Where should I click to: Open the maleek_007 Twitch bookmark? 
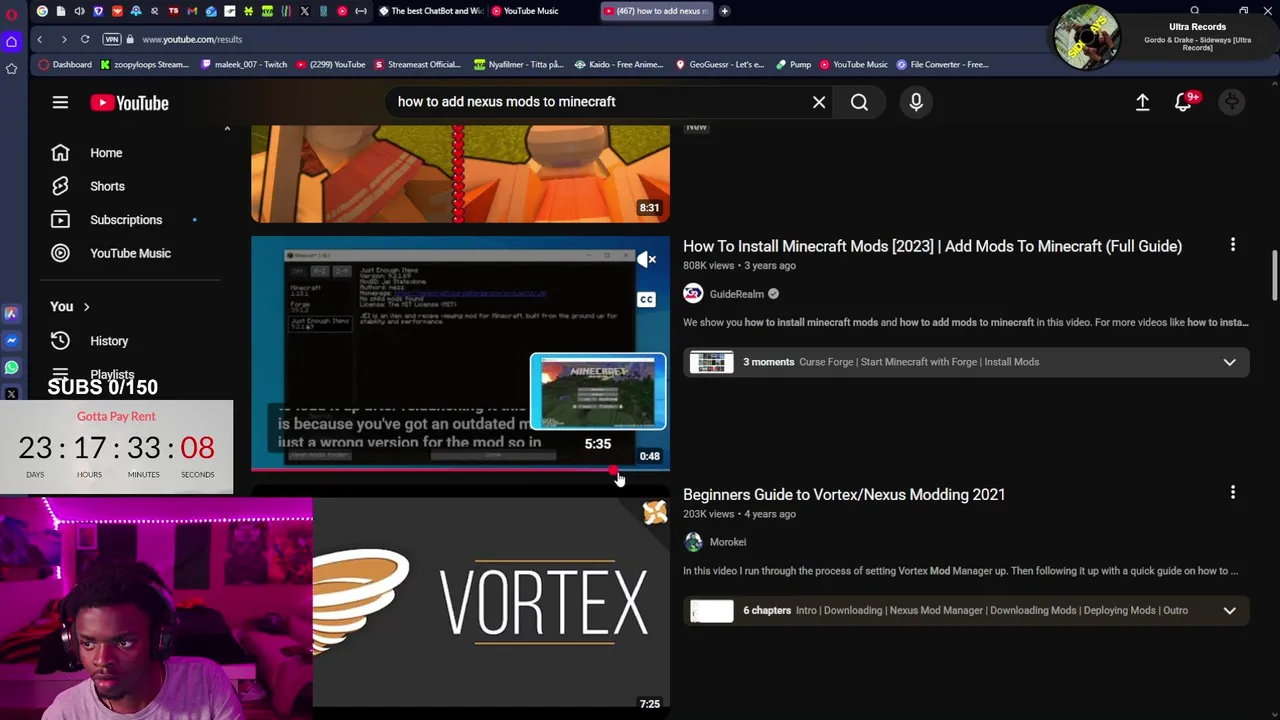[x=243, y=65]
